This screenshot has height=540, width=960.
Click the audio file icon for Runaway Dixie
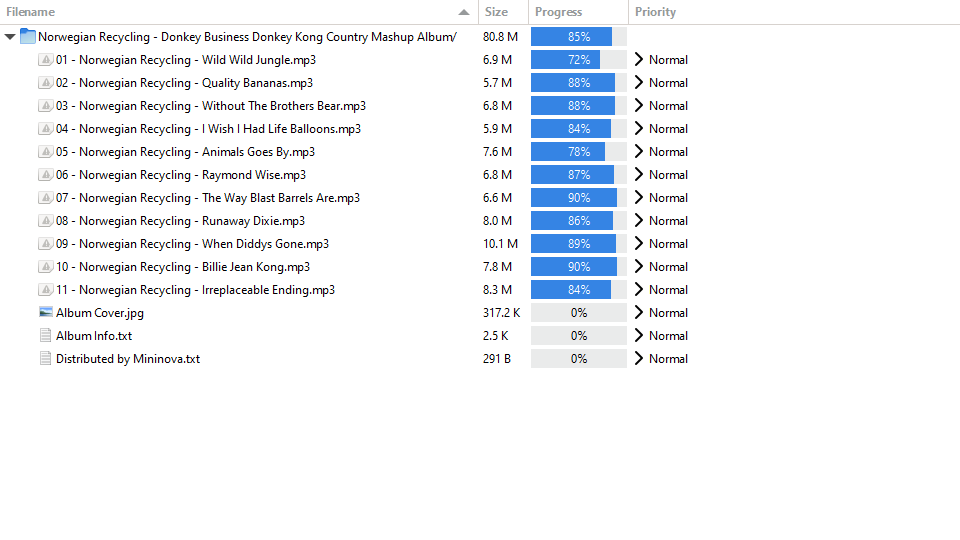click(45, 220)
